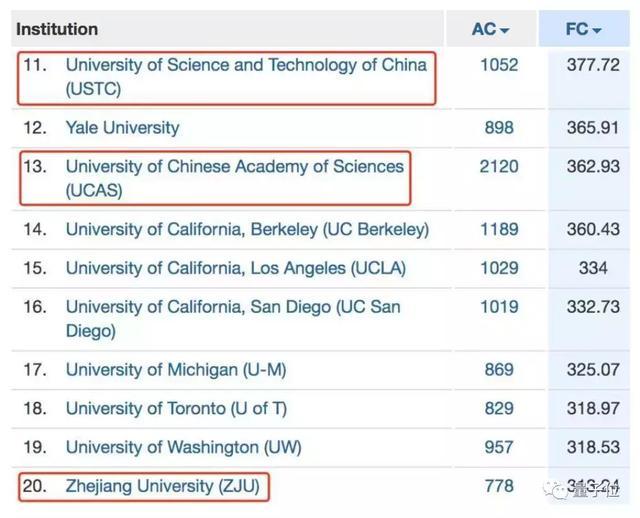Click FC value 334 for UCLA
The height and width of the screenshot is (518, 640).
(x=593, y=268)
